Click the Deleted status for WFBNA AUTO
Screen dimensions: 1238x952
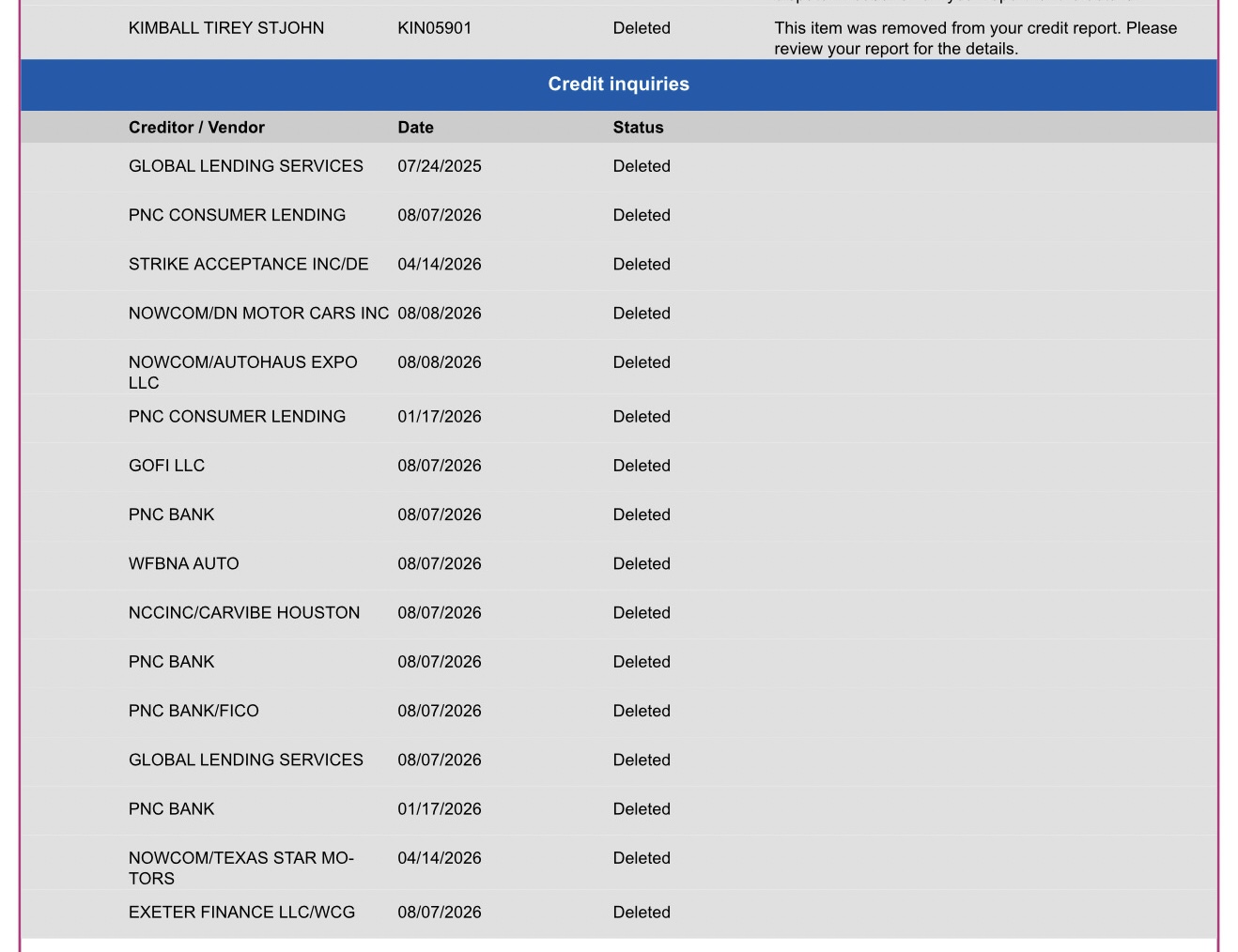coord(642,563)
